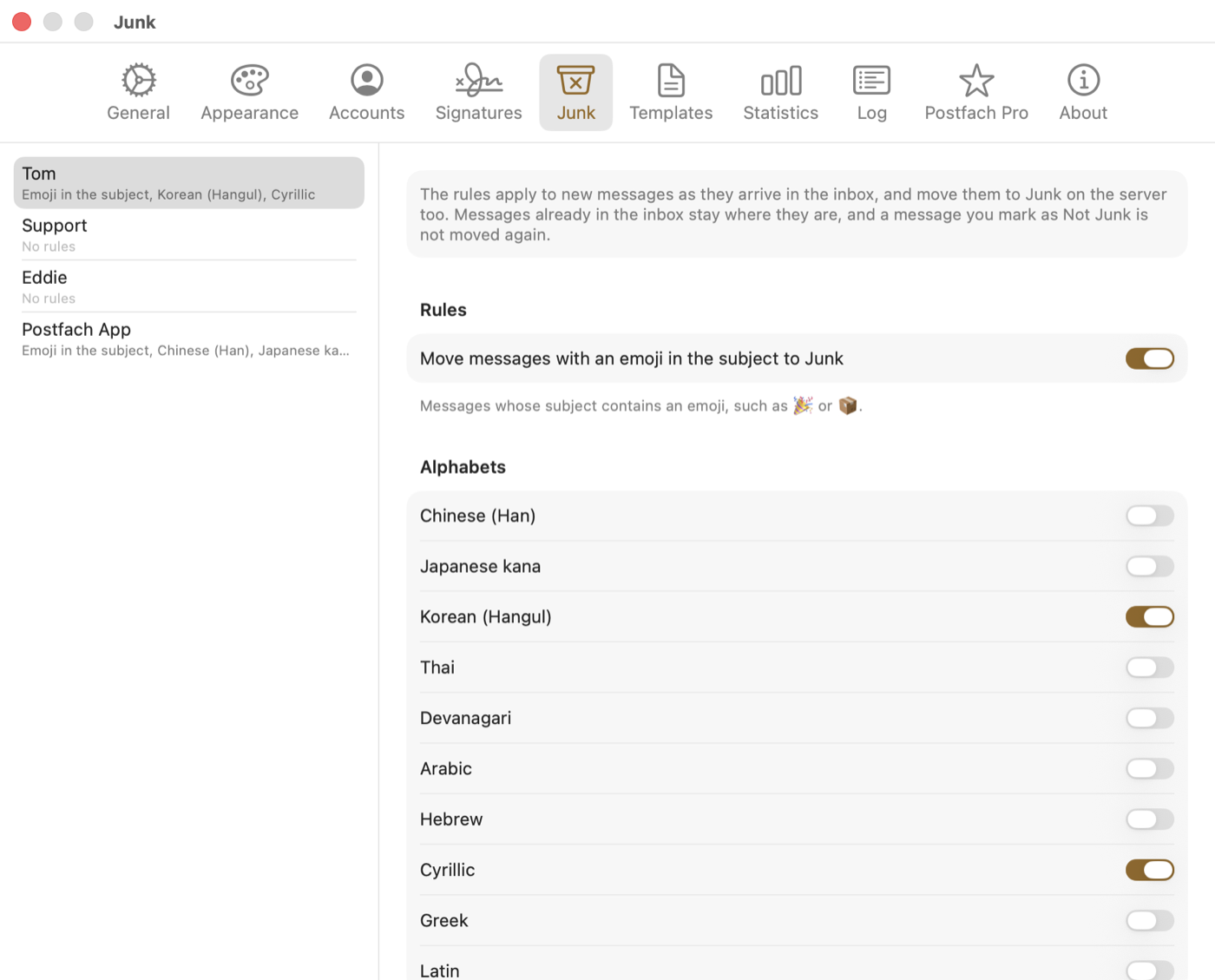
Task: Disable the Korean (Hangul) switch
Action: point(1150,616)
